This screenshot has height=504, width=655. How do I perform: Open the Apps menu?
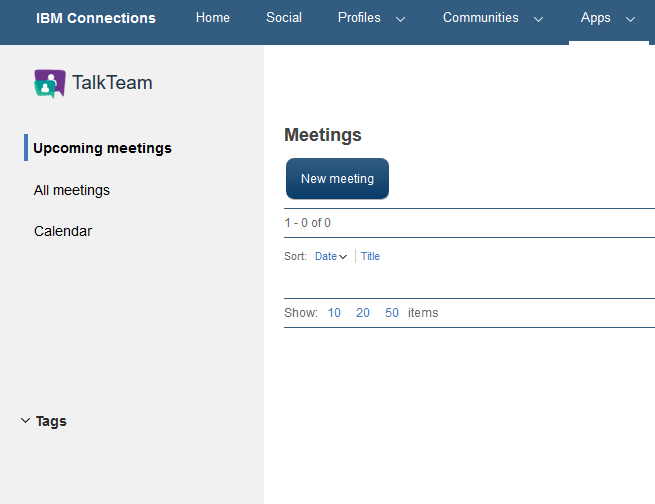pyautogui.click(x=595, y=18)
